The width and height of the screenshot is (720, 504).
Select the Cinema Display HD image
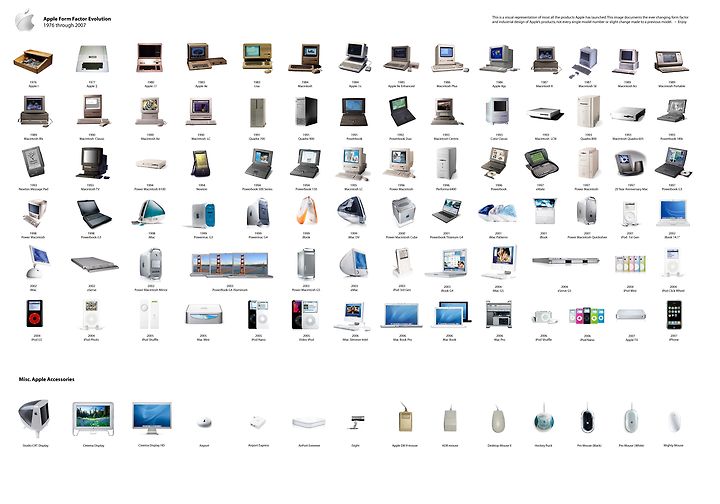point(152,418)
